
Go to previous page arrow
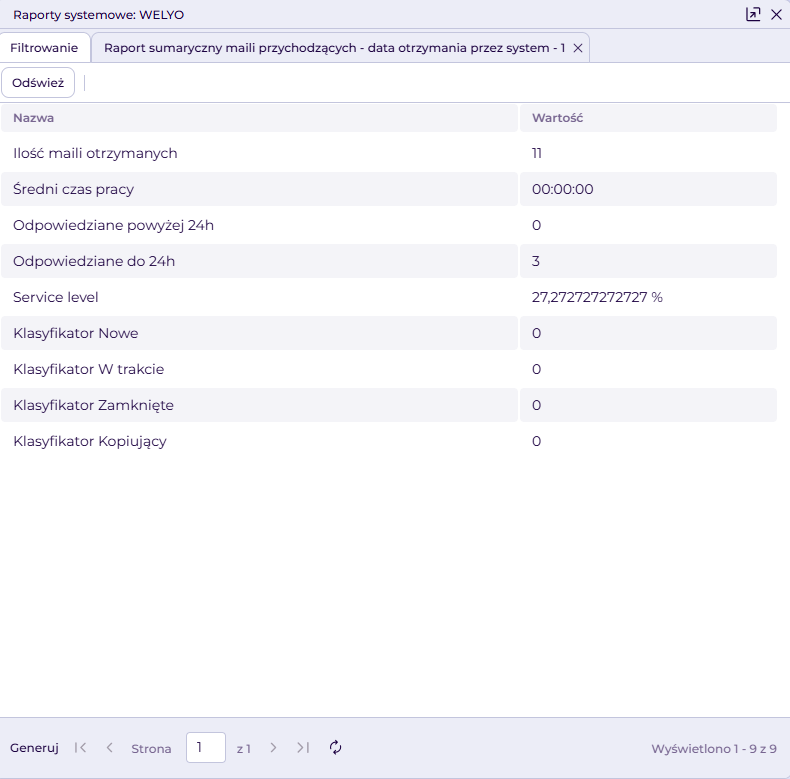[109, 748]
